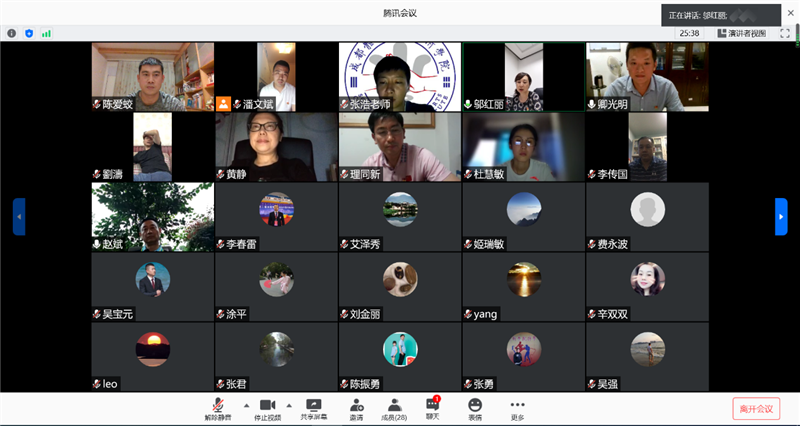The width and height of the screenshot is (800, 426).
Task: Go to previous page of participants
Action: [x=18, y=216]
